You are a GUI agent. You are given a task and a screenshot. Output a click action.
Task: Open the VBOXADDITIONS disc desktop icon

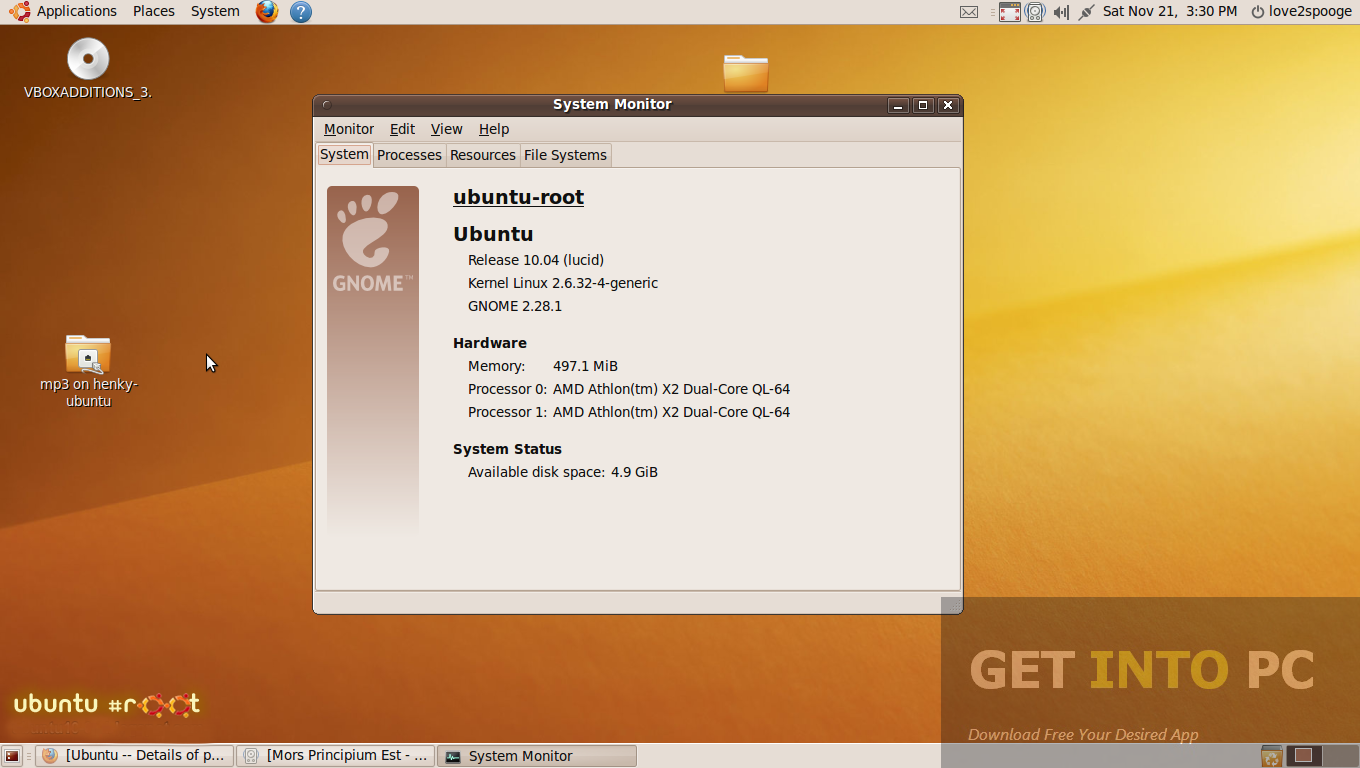click(88, 68)
